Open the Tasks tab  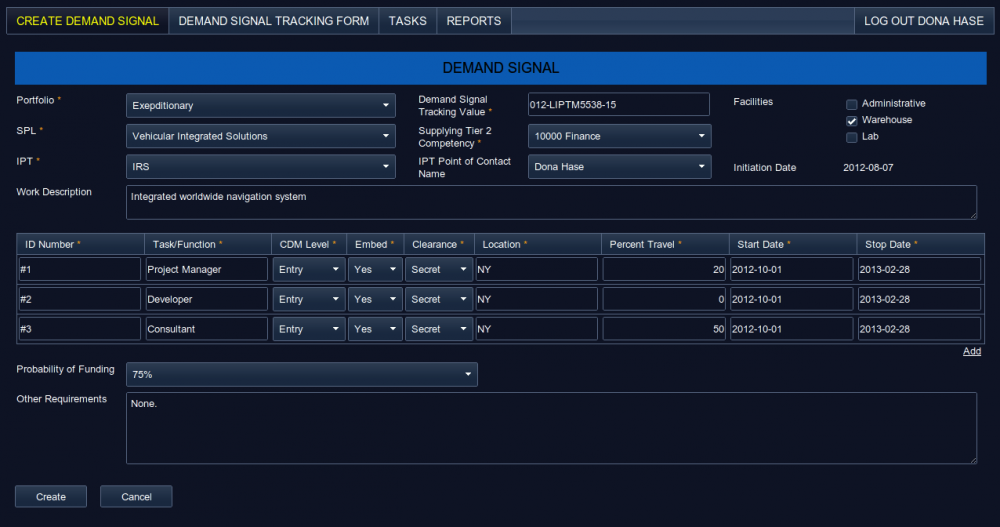click(x=407, y=21)
